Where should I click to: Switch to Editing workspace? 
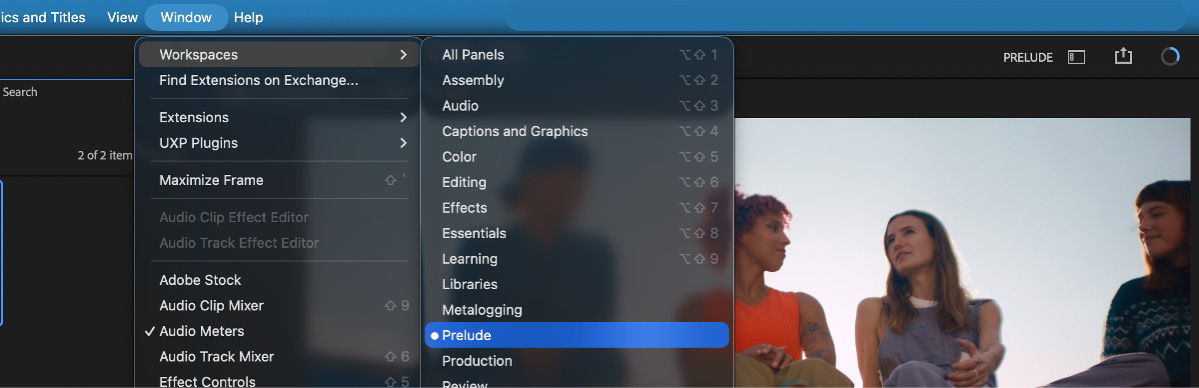pos(577,182)
